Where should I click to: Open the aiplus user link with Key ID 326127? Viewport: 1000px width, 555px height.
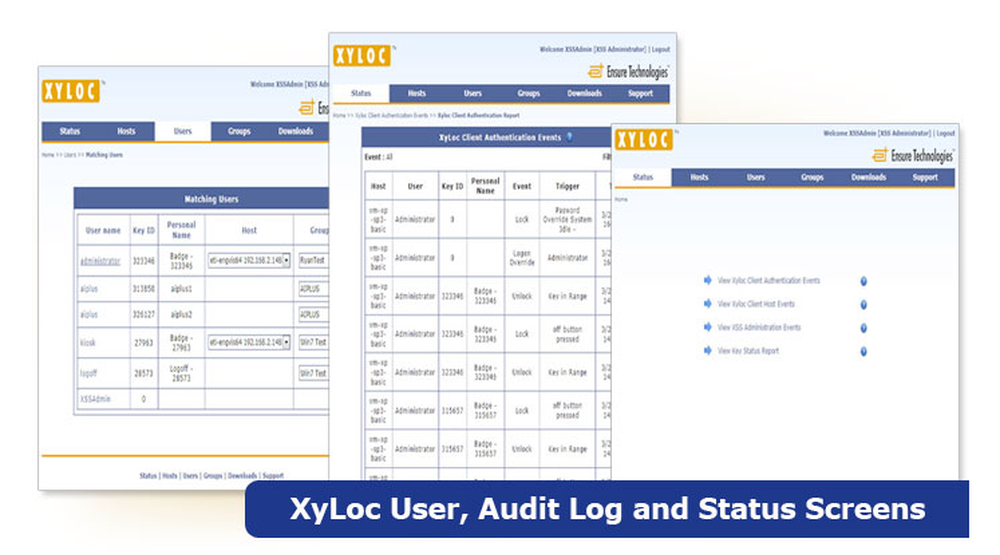89,314
